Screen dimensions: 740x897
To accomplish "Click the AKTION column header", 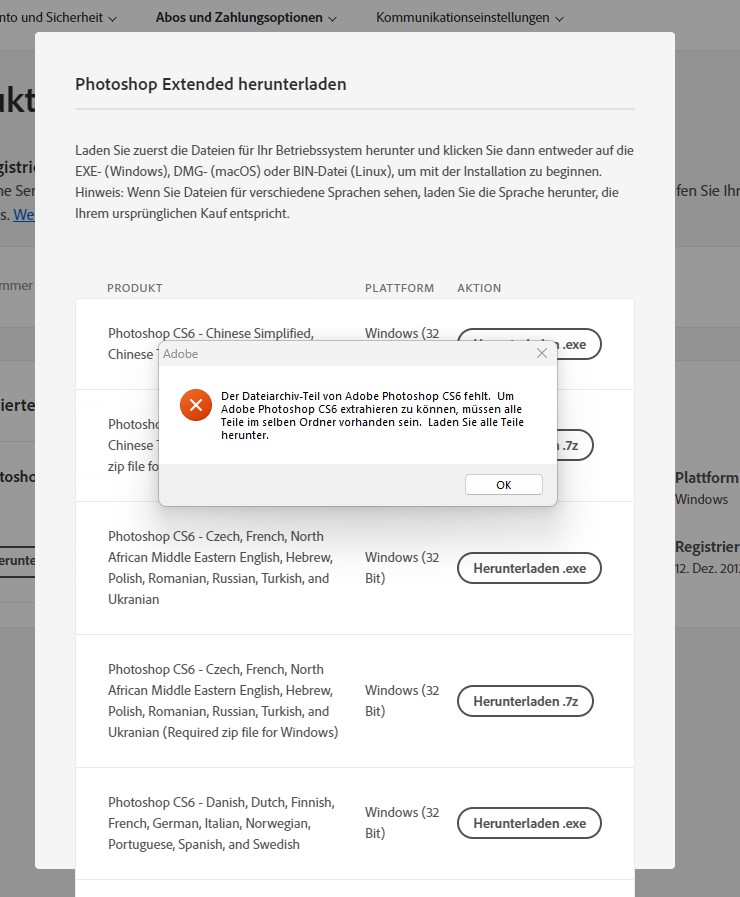I will tap(479, 288).
